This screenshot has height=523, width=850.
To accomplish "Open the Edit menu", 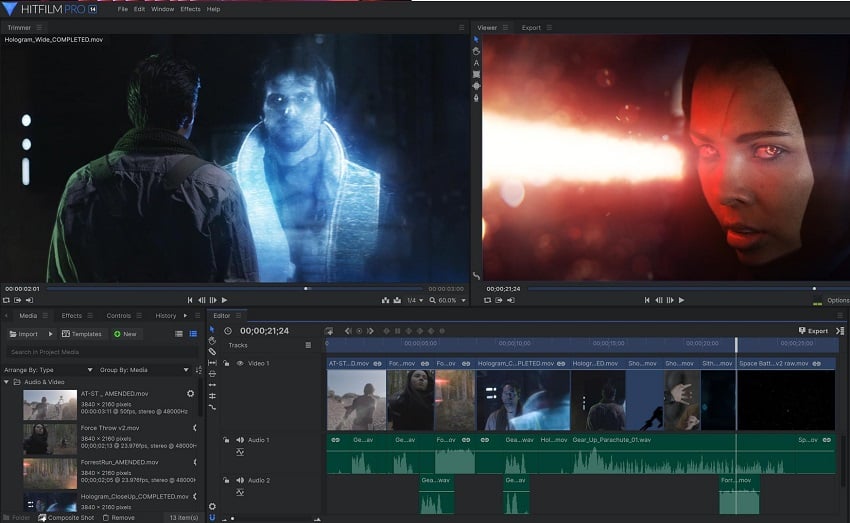I will (139, 9).
